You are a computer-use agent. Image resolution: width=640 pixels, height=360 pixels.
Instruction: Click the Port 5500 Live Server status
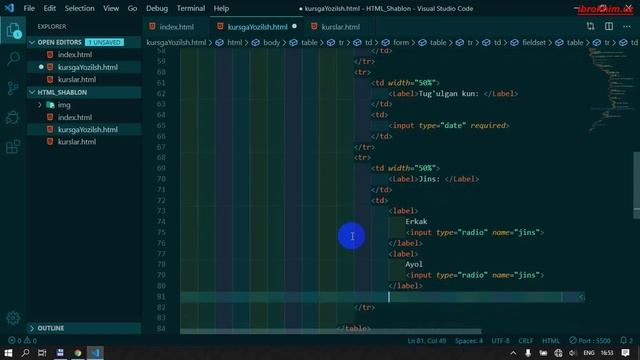(590, 340)
